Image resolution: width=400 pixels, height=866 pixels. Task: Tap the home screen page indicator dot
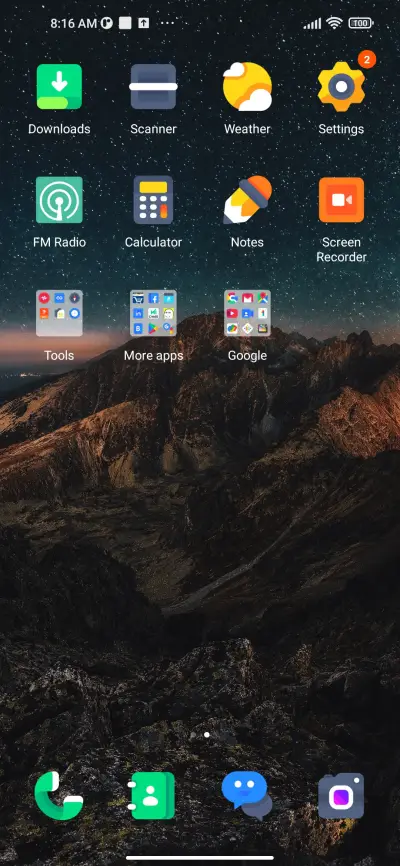click(207, 735)
